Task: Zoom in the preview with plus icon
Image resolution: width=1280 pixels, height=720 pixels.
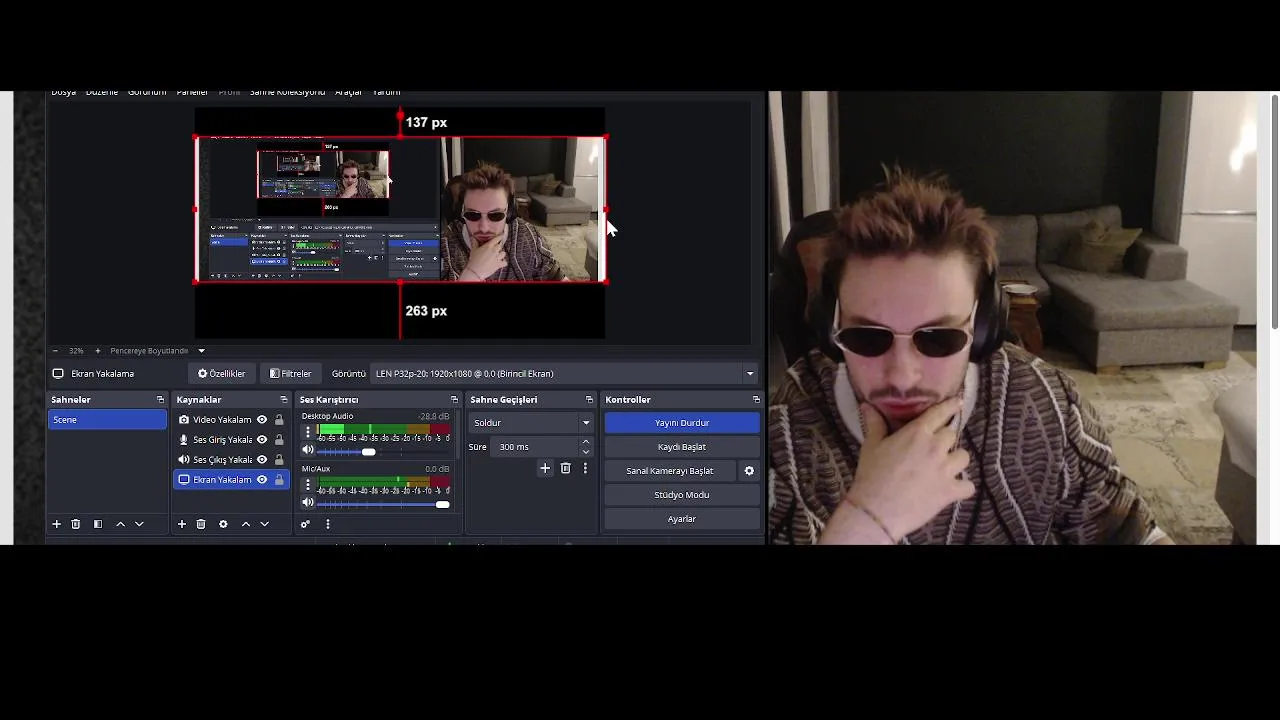Action: click(97, 351)
